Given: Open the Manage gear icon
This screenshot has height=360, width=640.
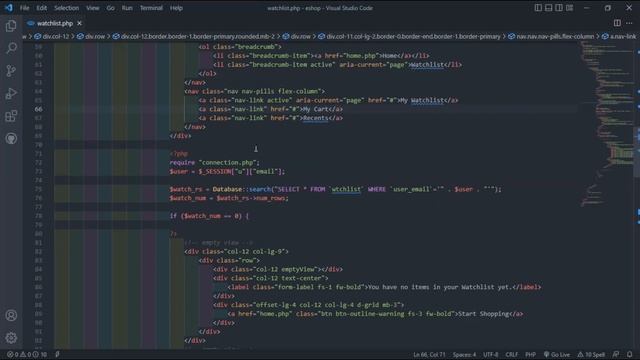Looking at the screenshot, I should tap(11, 338).
